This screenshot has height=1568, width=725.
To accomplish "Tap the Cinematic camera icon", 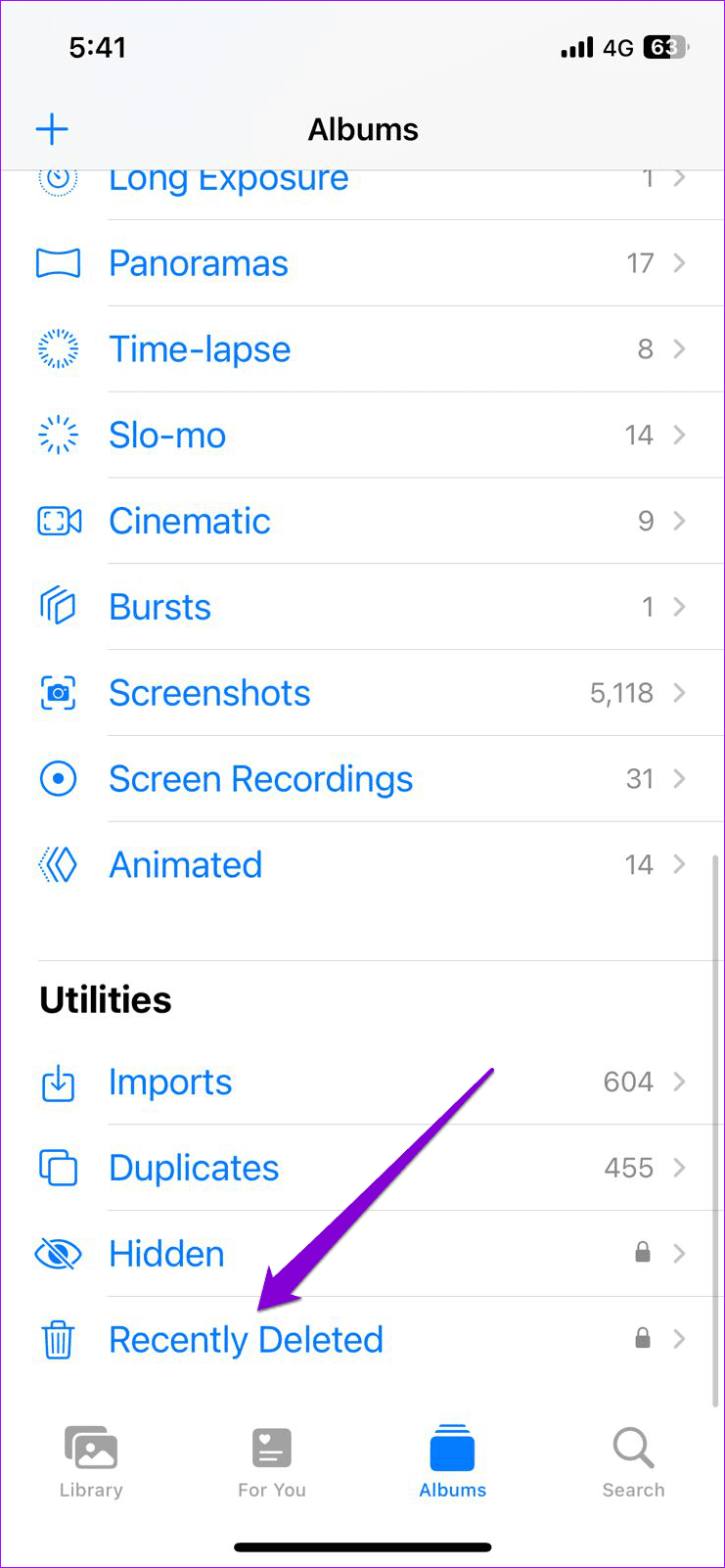I will coord(59,521).
